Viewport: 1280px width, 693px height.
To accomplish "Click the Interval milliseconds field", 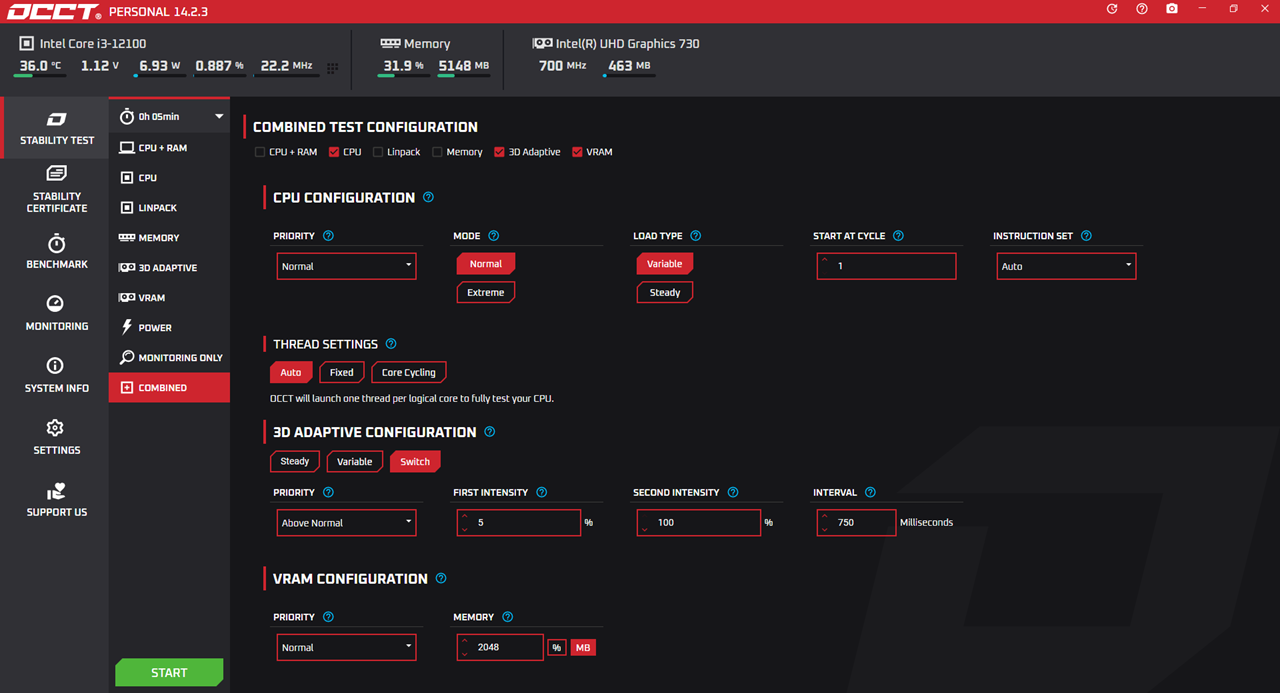I will [x=856, y=523].
